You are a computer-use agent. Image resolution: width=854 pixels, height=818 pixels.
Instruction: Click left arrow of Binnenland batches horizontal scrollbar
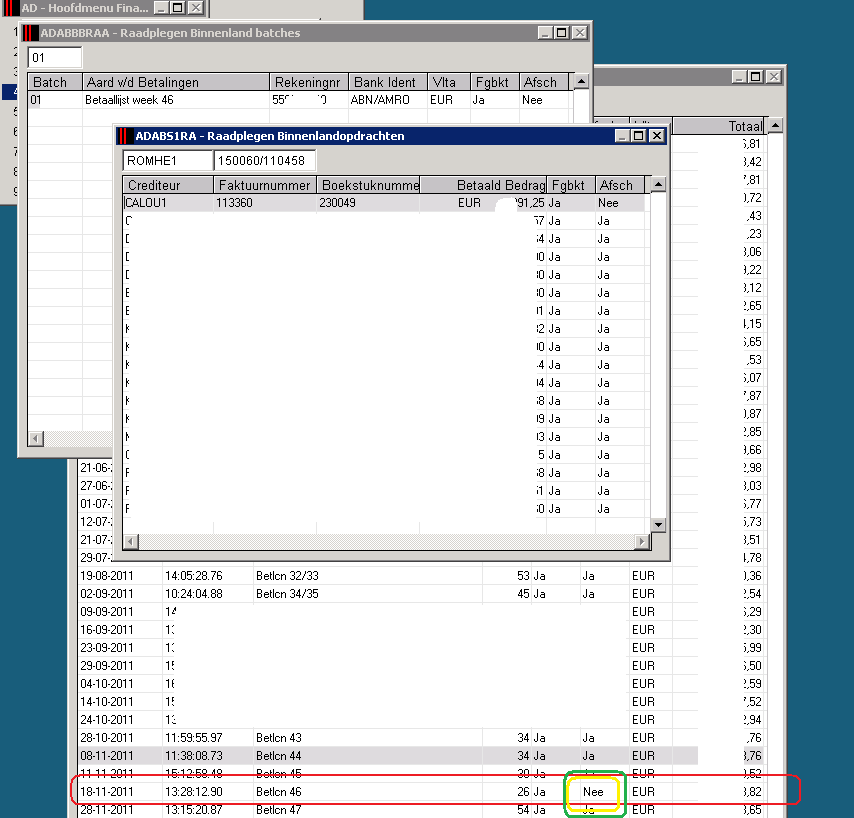click(x=36, y=438)
